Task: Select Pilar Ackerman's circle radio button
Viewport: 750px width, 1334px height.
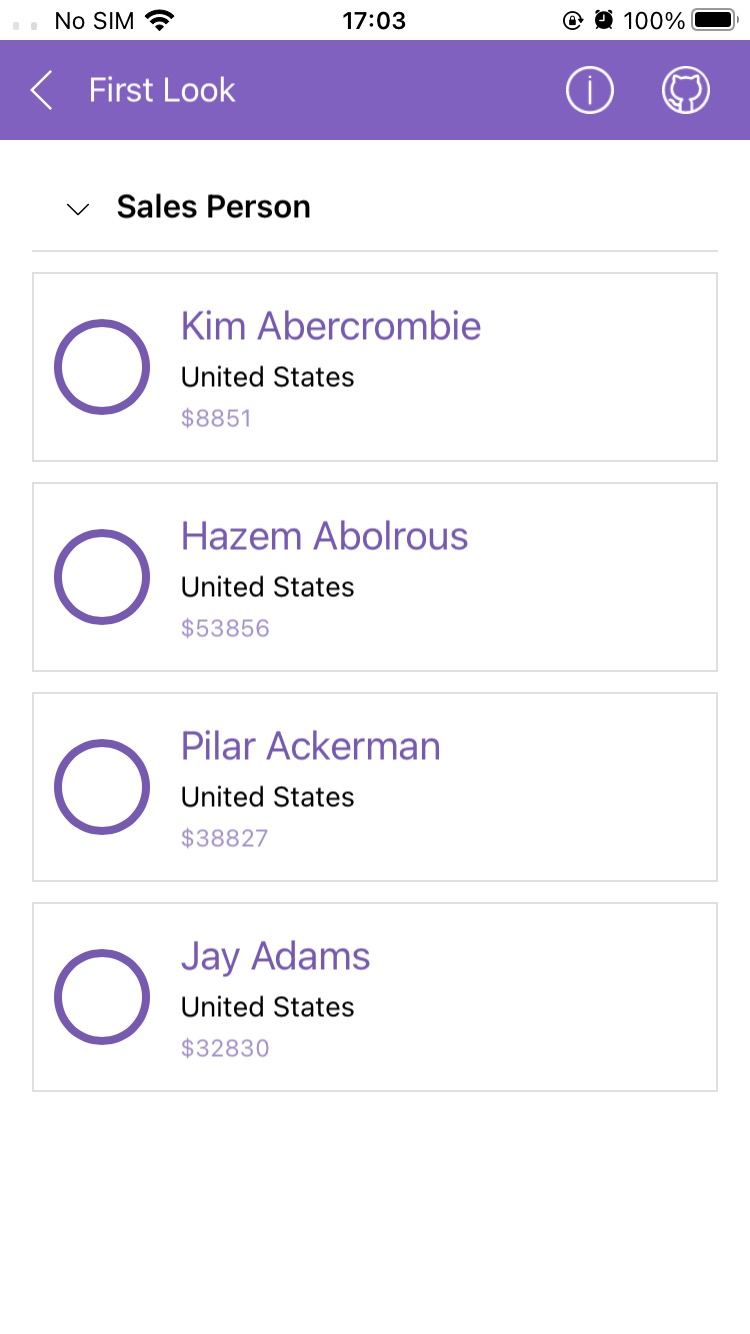Action: point(102,787)
